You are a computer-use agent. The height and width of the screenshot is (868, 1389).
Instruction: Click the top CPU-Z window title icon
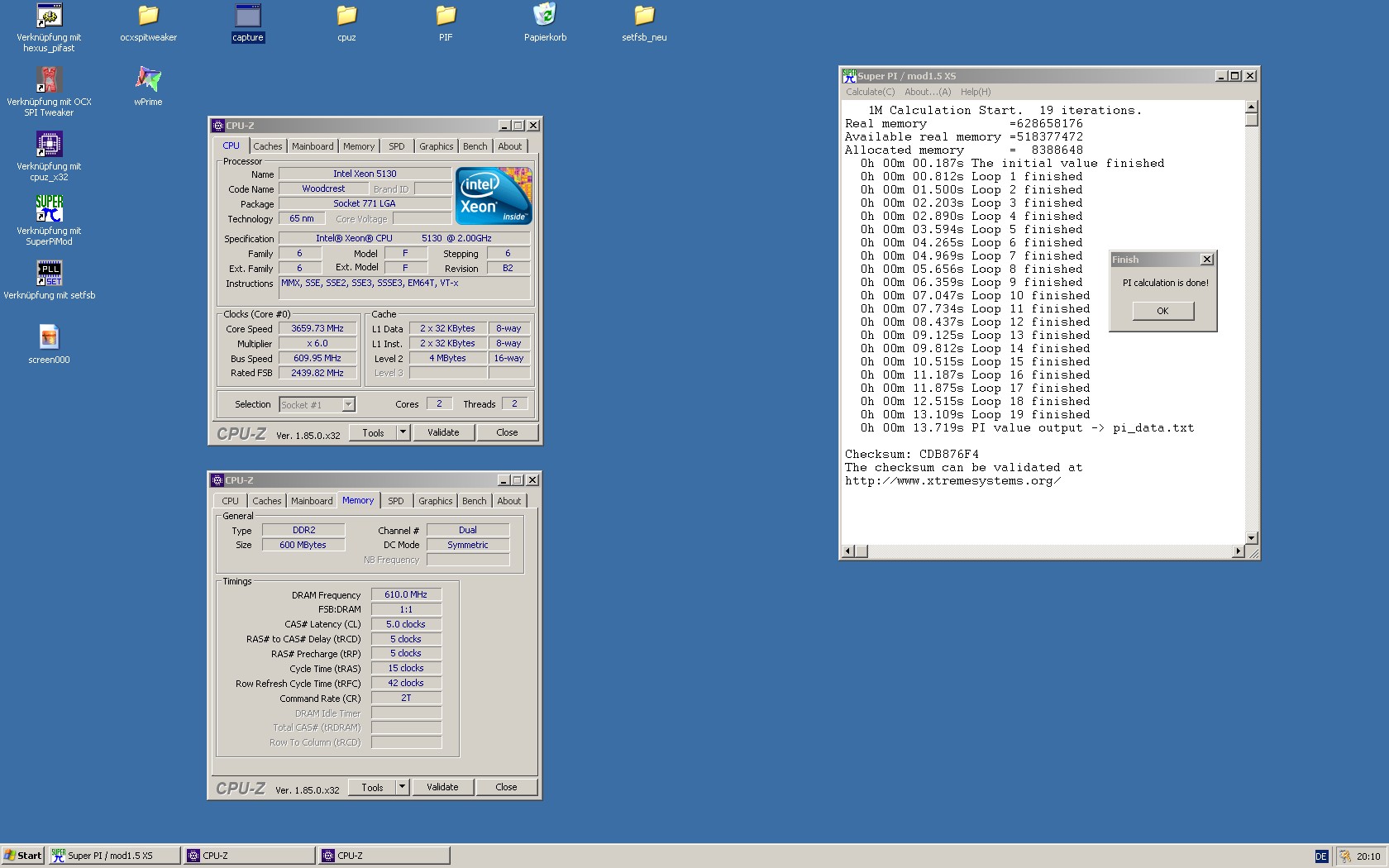click(x=218, y=126)
